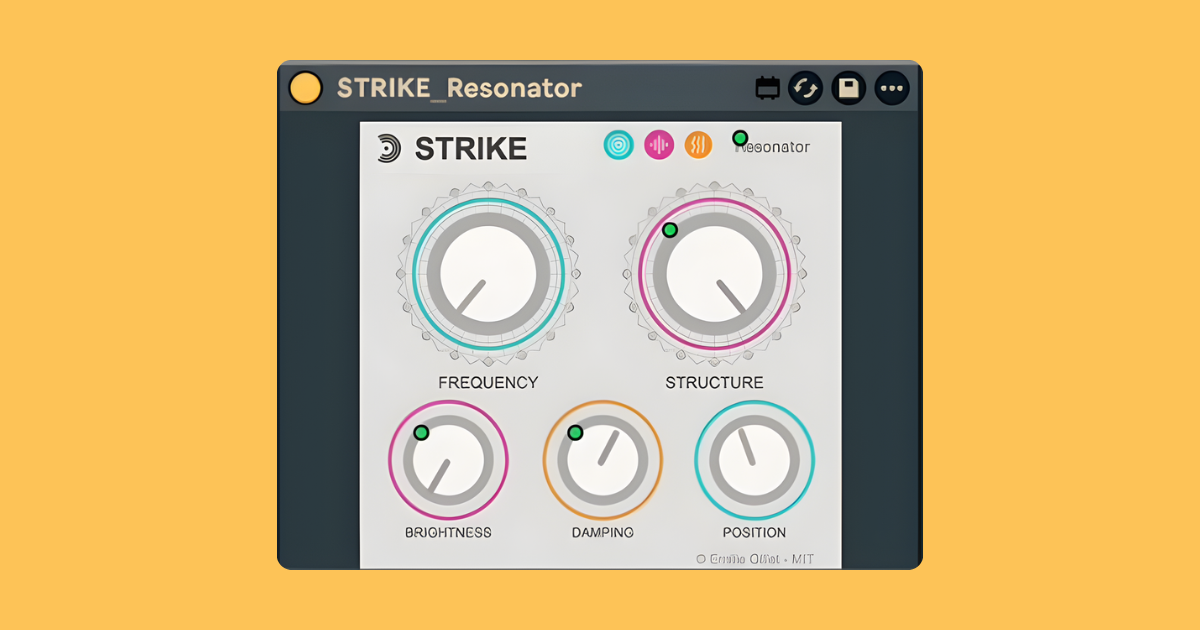The height and width of the screenshot is (630, 1200).
Task: Click the green dot on DAMPING knob
Action: click(575, 432)
